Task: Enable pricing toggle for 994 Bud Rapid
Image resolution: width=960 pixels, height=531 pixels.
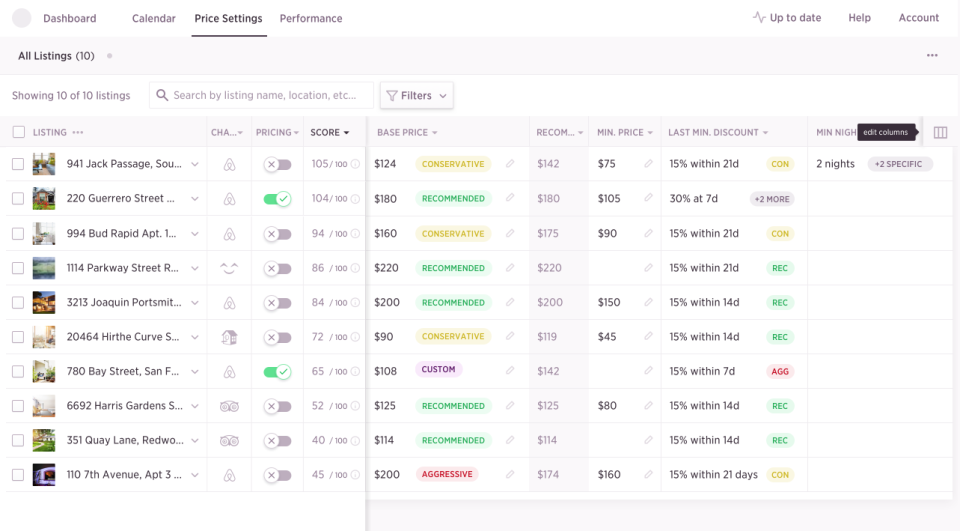Action: (277, 234)
